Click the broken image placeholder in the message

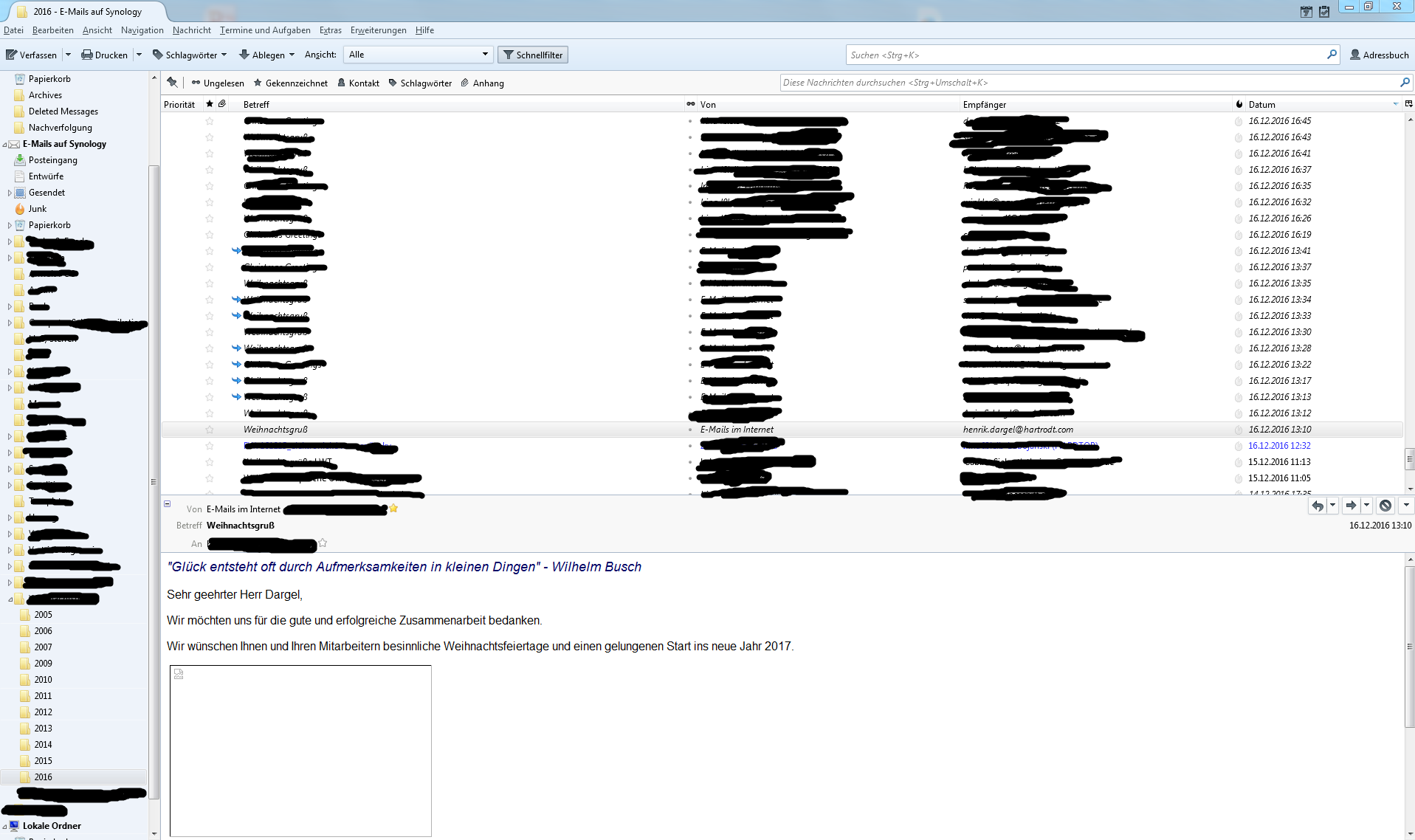coord(300,751)
